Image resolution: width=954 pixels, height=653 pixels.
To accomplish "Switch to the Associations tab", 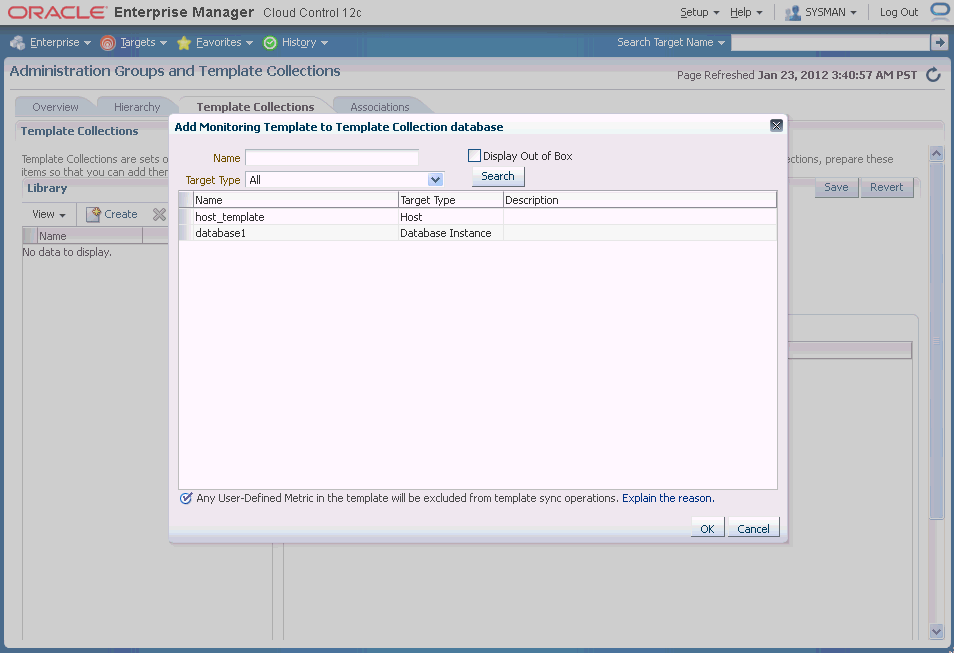I will pyautogui.click(x=380, y=107).
